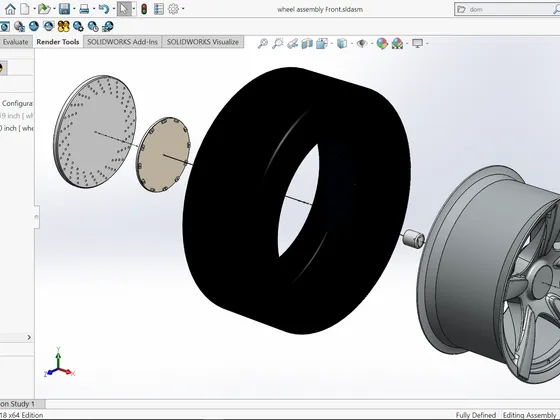The height and width of the screenshot is (420, 560).
Task: Expand the Undo dropdown arrow
Action: click(114, 9)
